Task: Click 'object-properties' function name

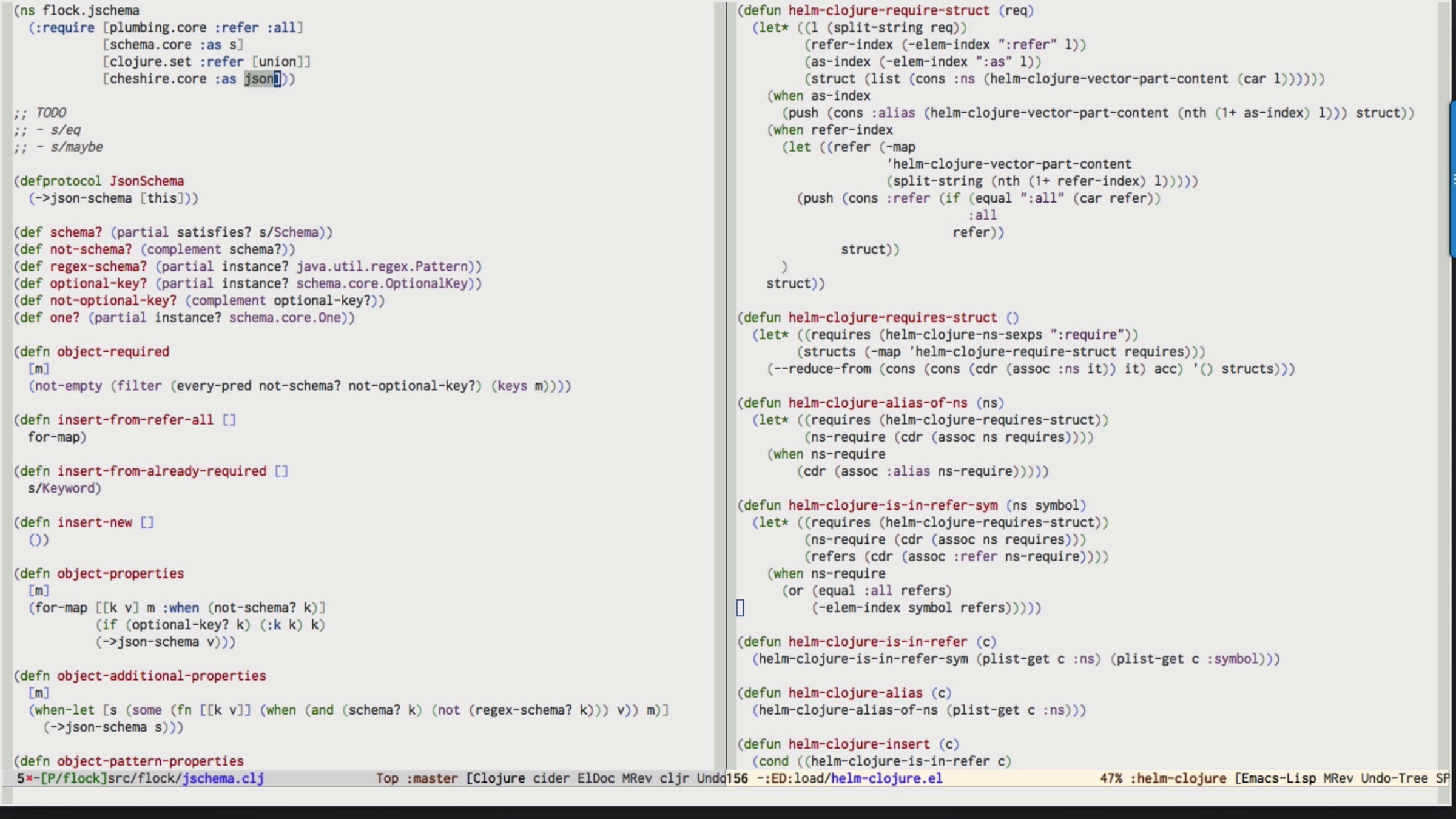Action: point(121,573)
